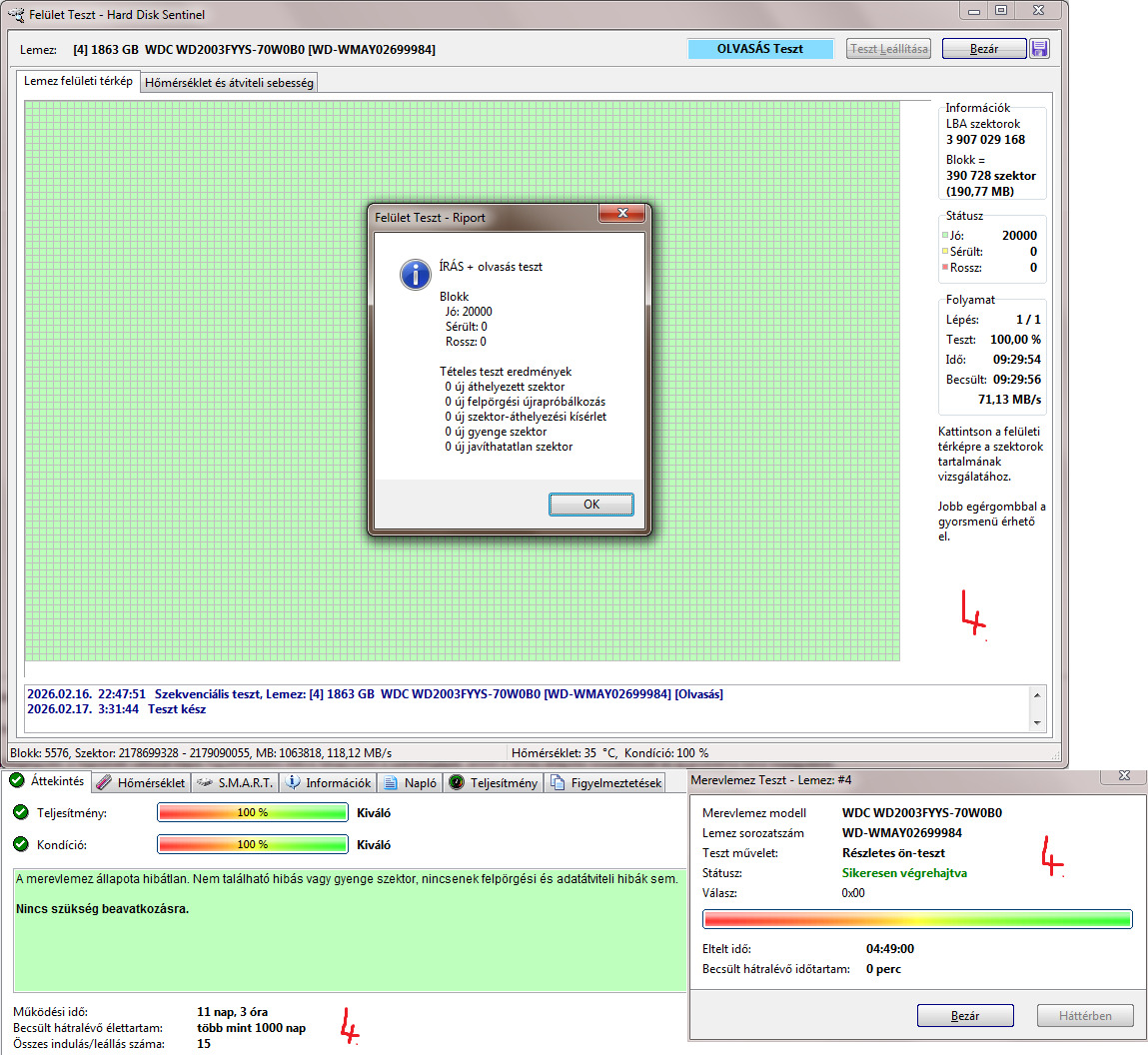Click the info icon on the Információk tab
This screenshot has height=1055, width=1148.
coord(292,782)
